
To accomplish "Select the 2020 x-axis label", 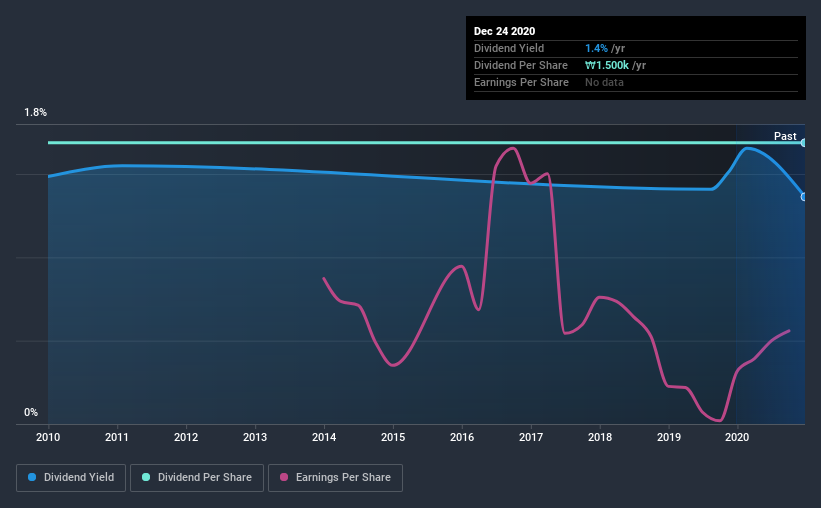I will pyautogui.click(x=737, y=437).
